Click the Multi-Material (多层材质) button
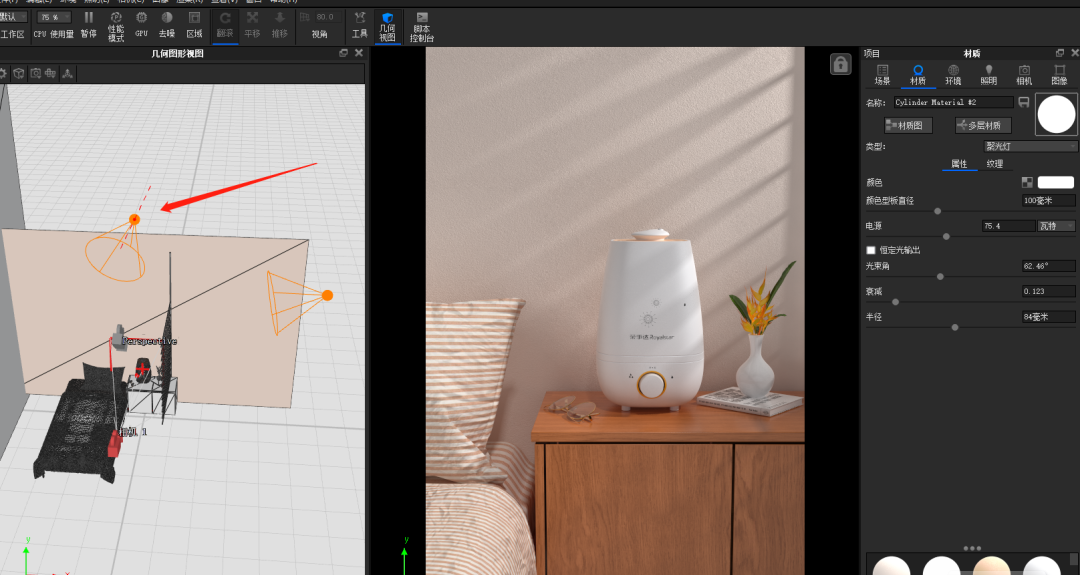Screen dimensions: 1080x575 983,125
